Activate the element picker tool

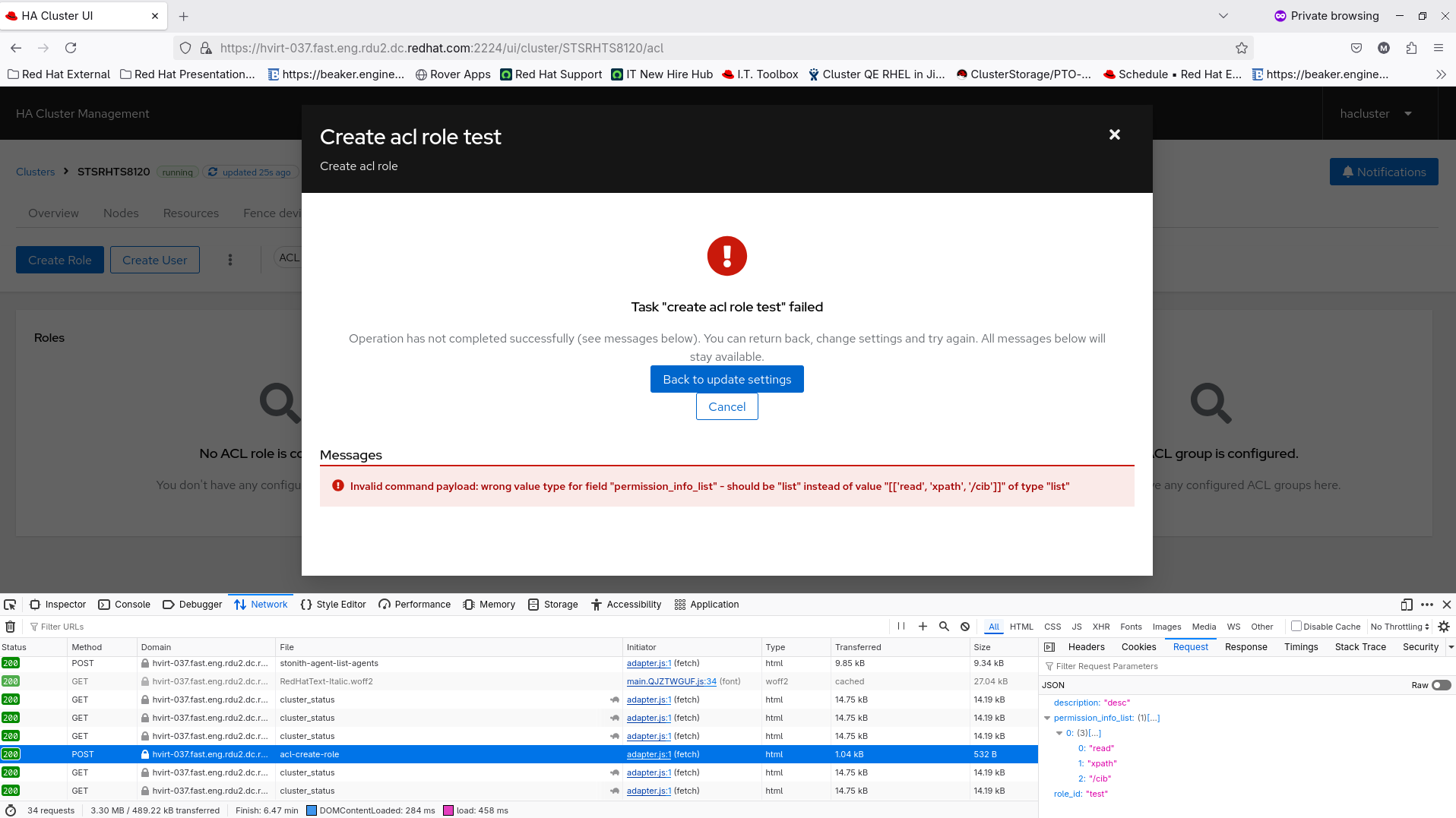coord(10,605)
